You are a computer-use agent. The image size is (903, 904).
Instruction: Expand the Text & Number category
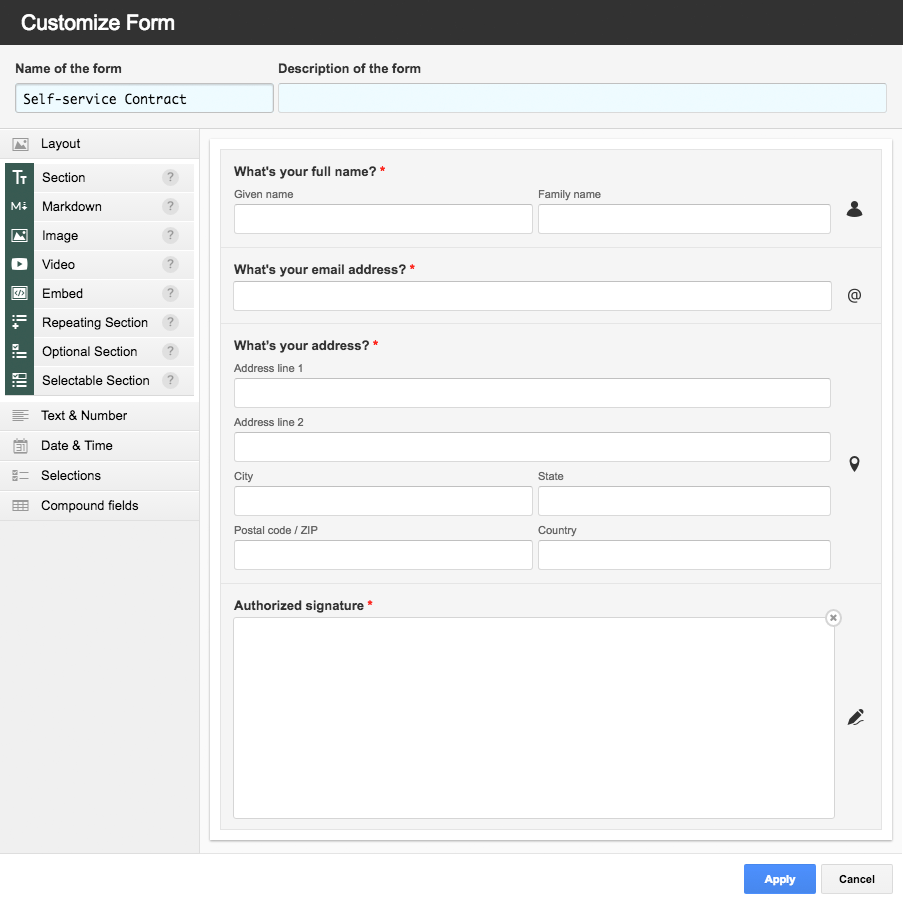tap(100, 416)
